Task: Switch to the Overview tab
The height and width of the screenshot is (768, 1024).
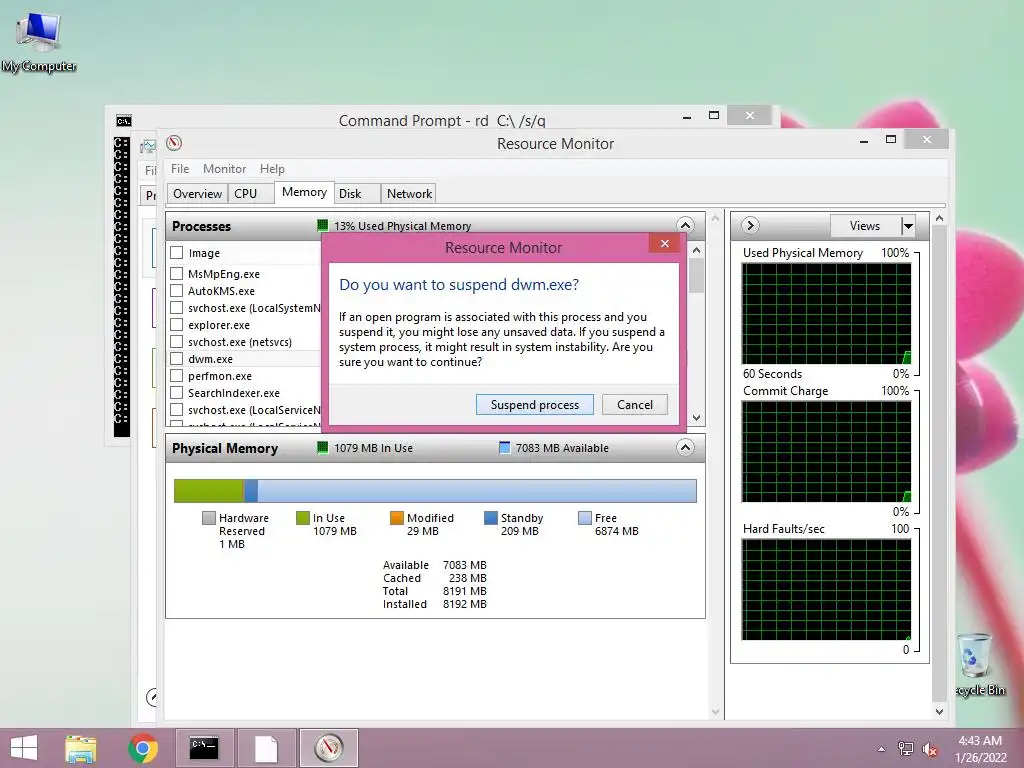Action: (197, 194)
